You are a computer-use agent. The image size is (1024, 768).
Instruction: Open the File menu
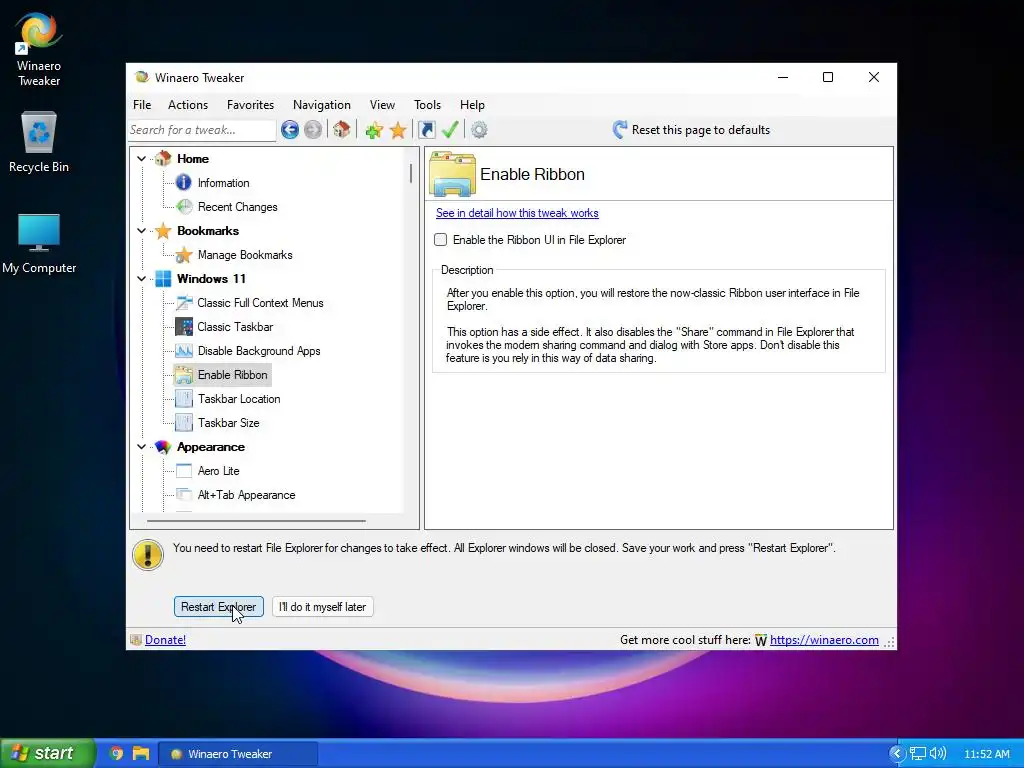tap(142, 104)
